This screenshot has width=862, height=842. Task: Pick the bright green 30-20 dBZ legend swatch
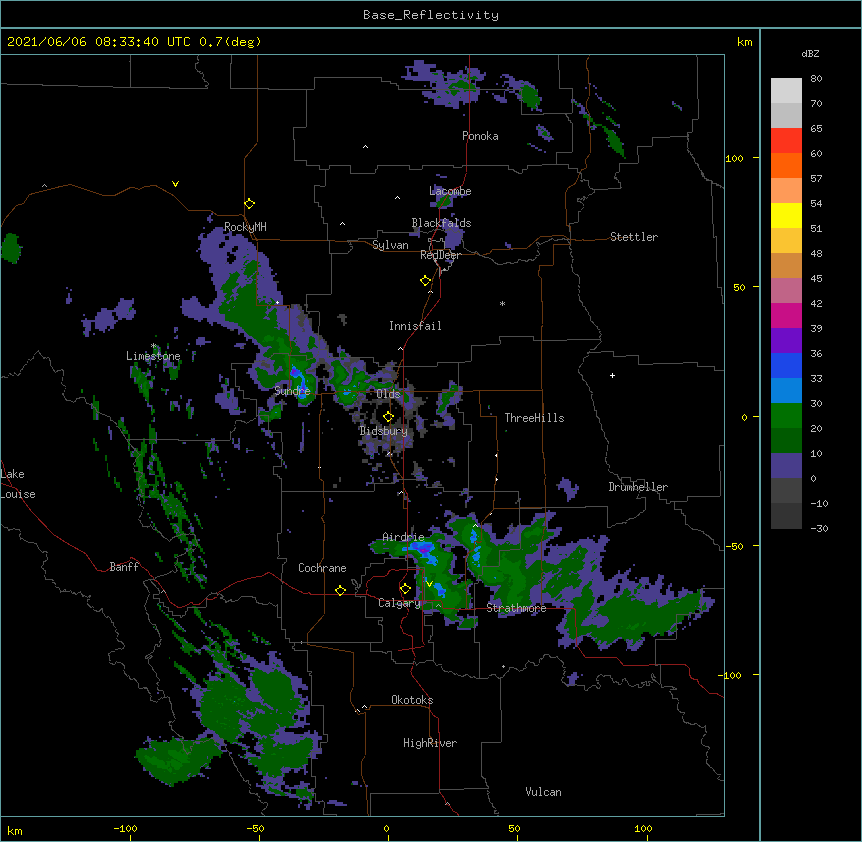[x=786, y=416]
